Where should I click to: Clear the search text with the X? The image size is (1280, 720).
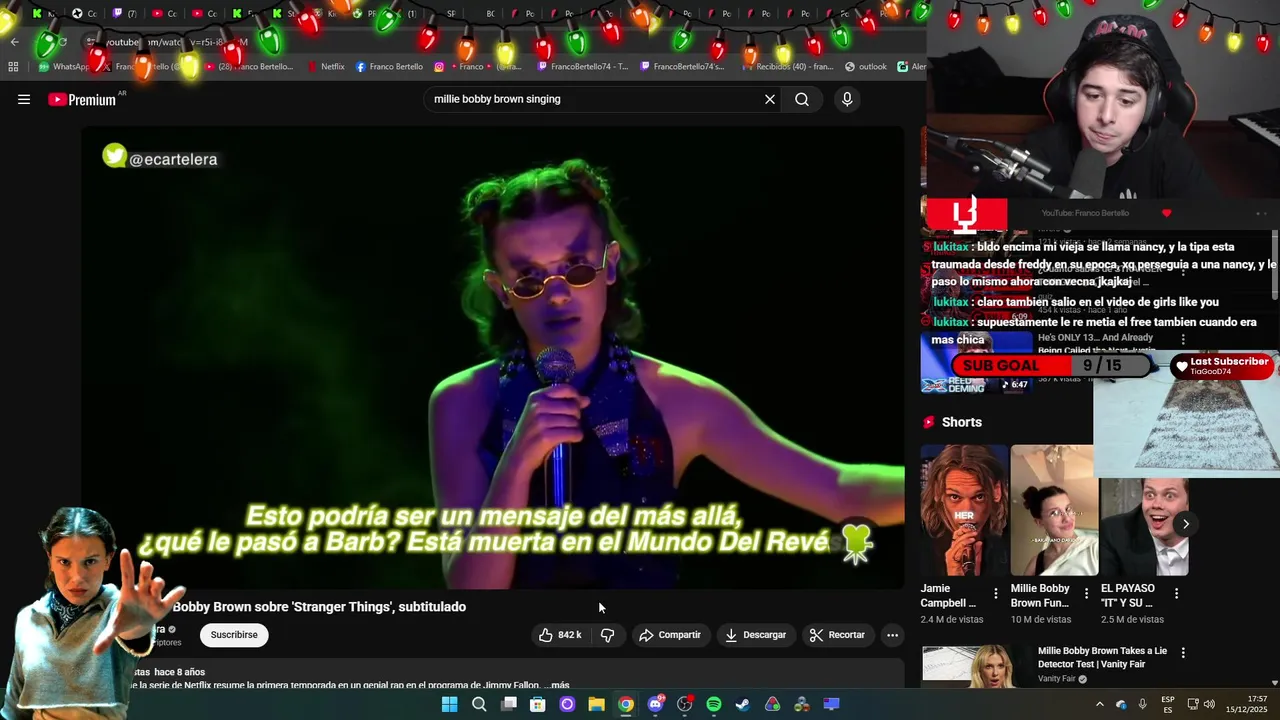pyautogui.click(x=770, y=99)
